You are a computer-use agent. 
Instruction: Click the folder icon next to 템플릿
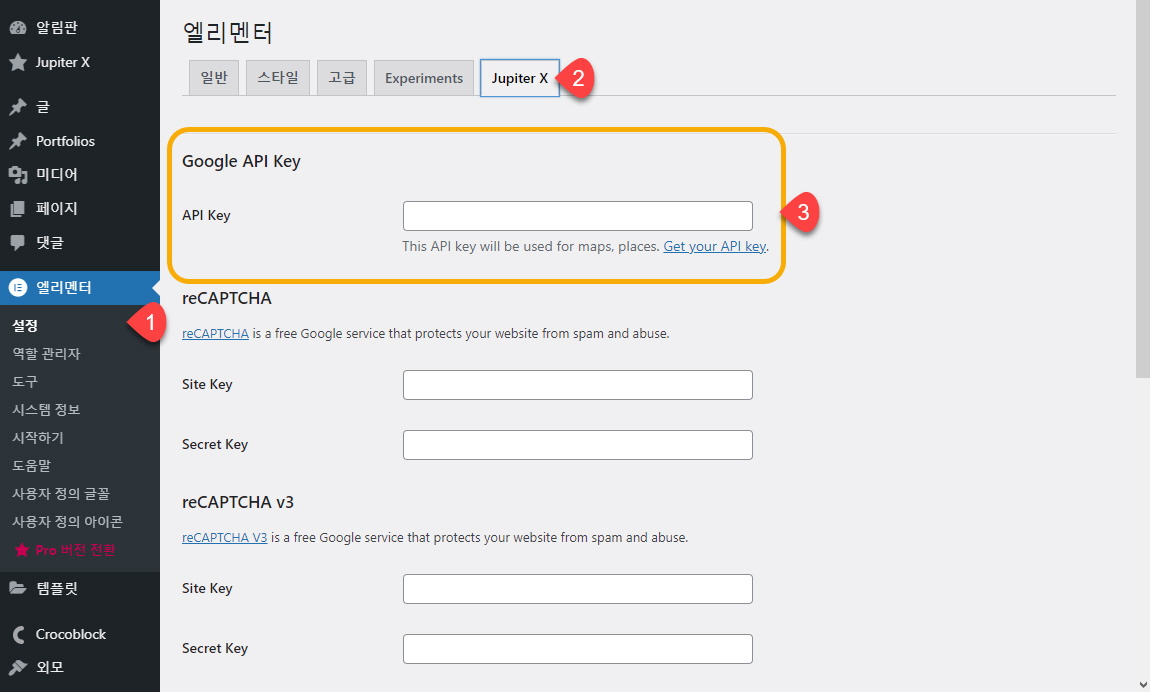(x=18, y=588)
